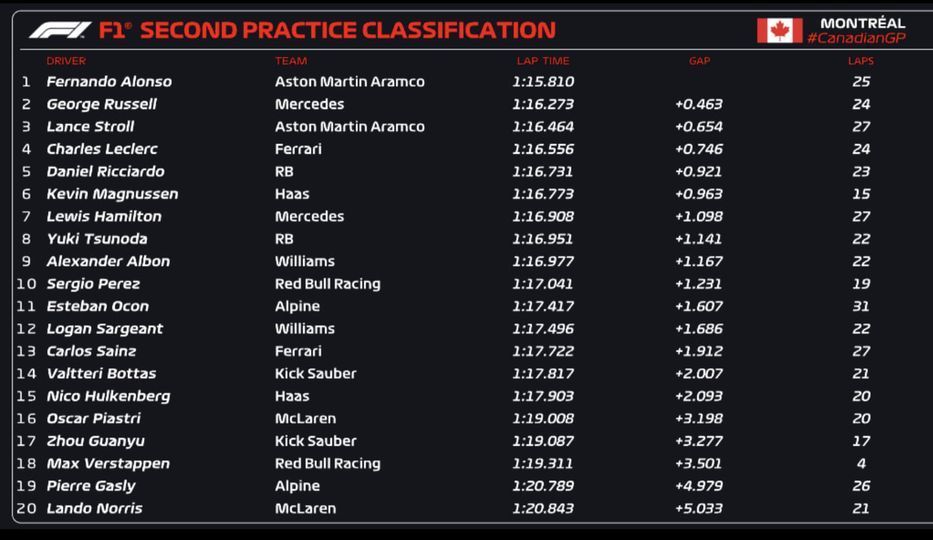Click Esteban Ocon's 31 laps count
Image resolution: width=933 pixels, height=540 pixels.
click(x=861, y=306)
